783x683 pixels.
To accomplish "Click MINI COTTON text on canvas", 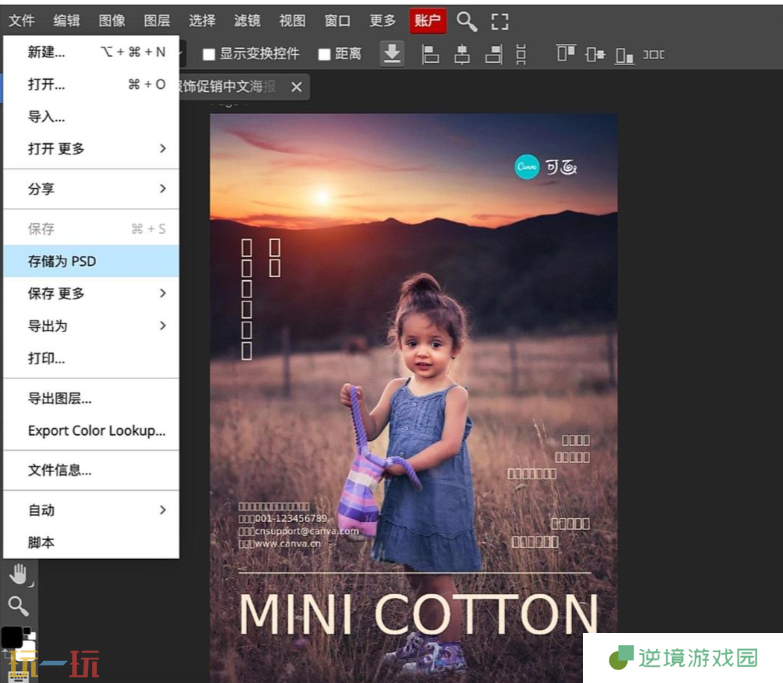I will pyautogui.click(x=418, y=615).
